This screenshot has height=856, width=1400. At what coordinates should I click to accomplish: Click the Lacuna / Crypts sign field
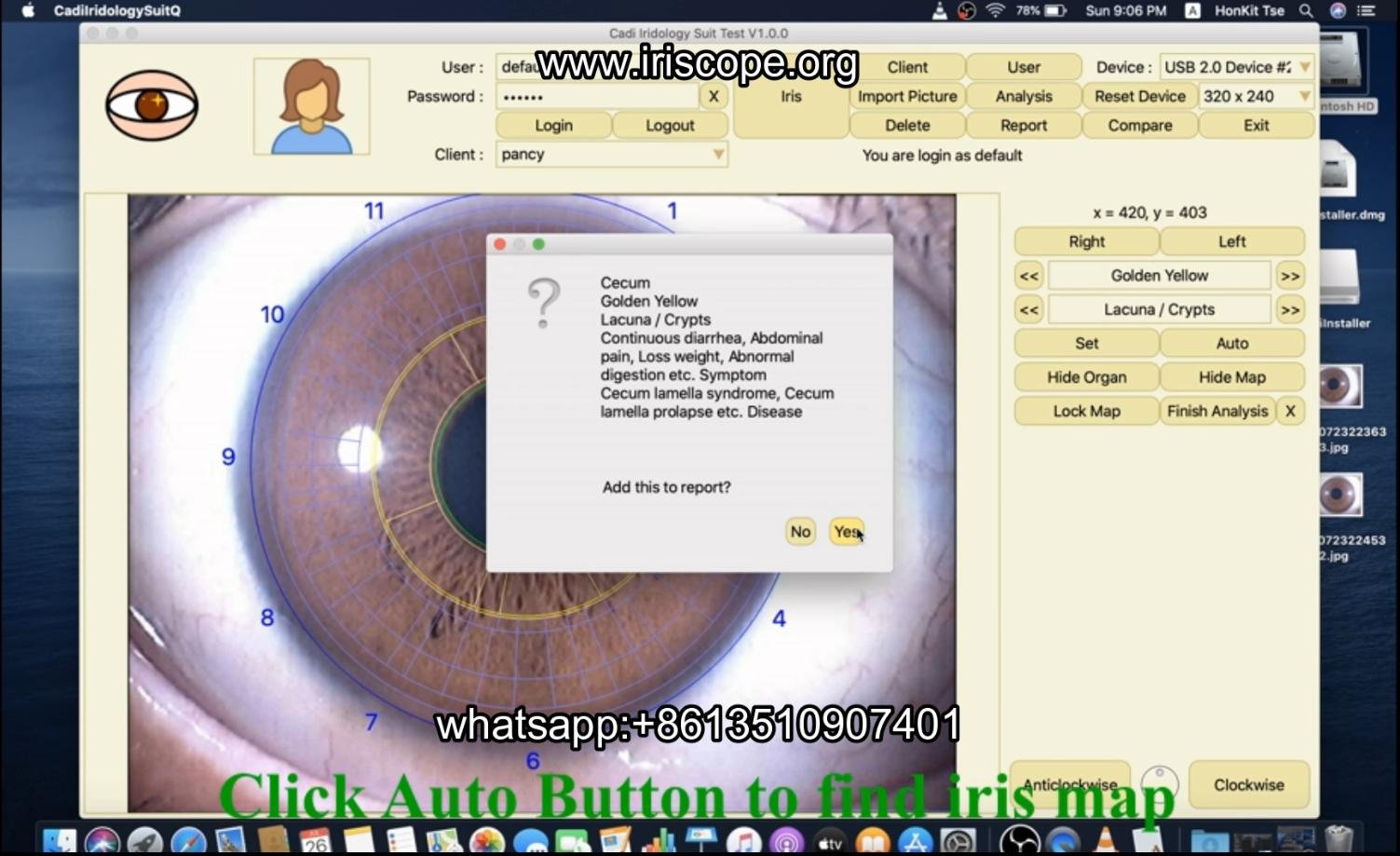pyautogui.click(x=1160, y=309)
